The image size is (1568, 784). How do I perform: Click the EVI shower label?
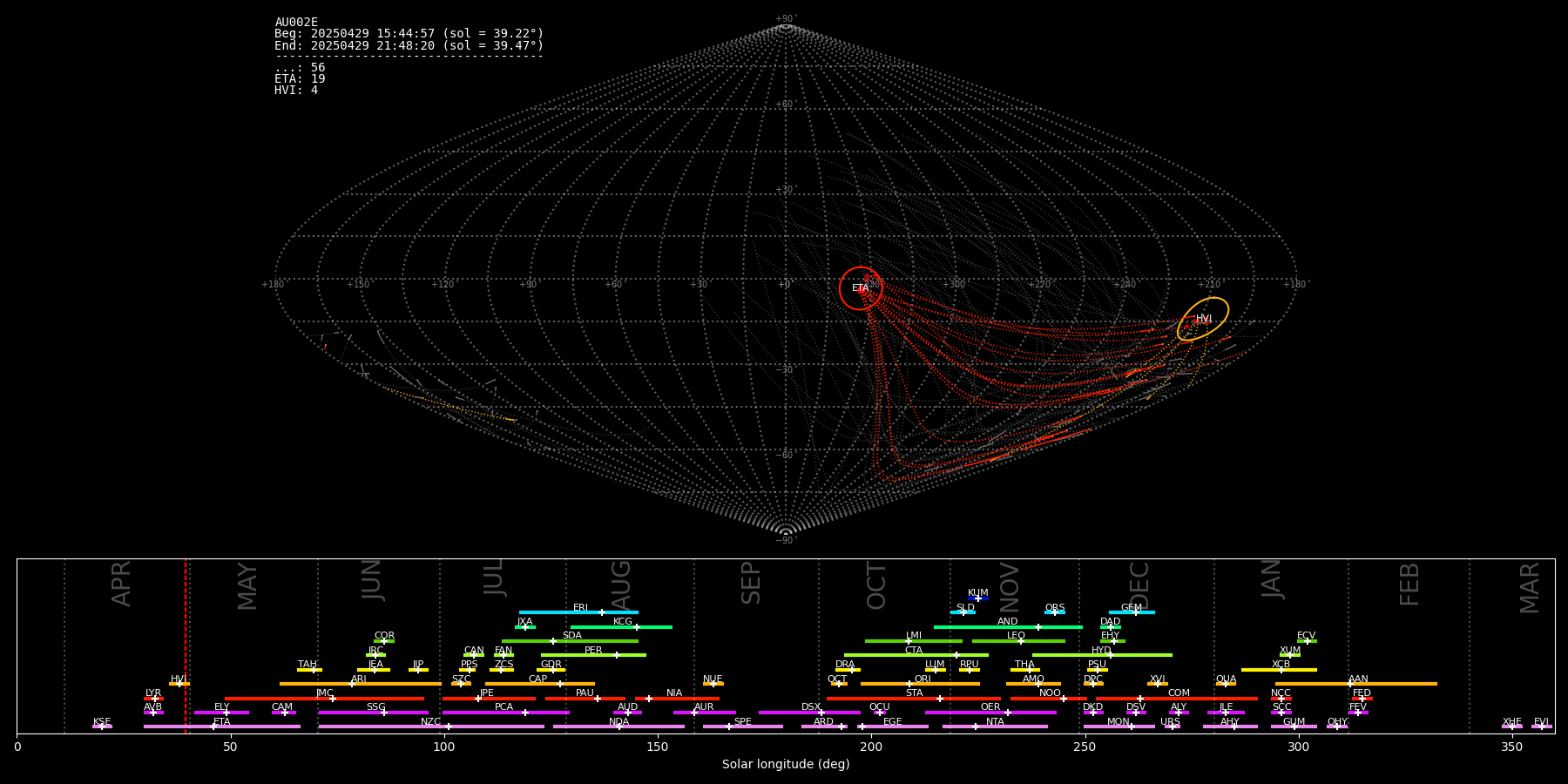click(x=1542, y=722)
